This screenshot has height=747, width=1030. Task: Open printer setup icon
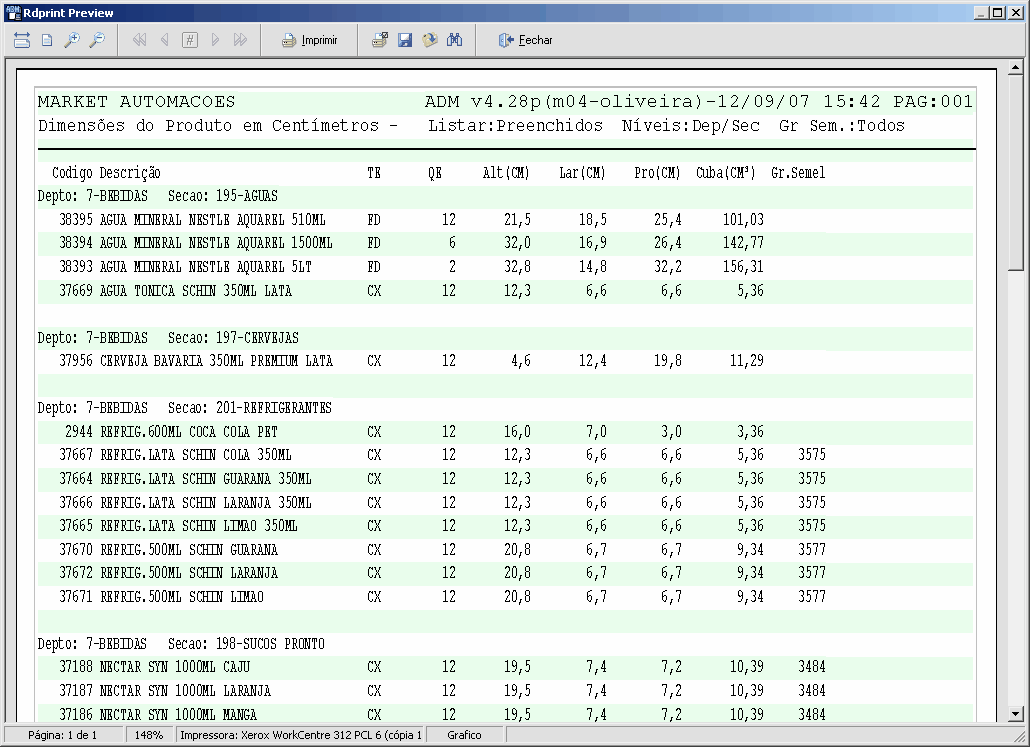tap(380, 40)
